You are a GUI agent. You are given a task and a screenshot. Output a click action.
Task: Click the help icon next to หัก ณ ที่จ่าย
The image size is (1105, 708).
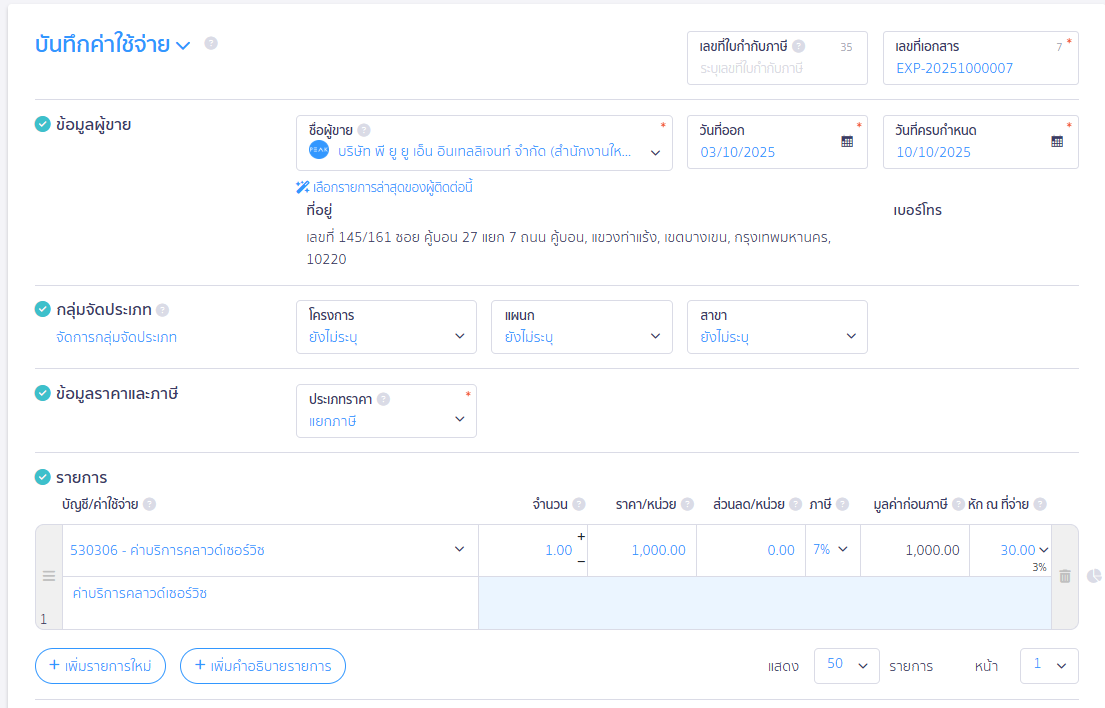pyautogui.click(x=1040, y=504)
